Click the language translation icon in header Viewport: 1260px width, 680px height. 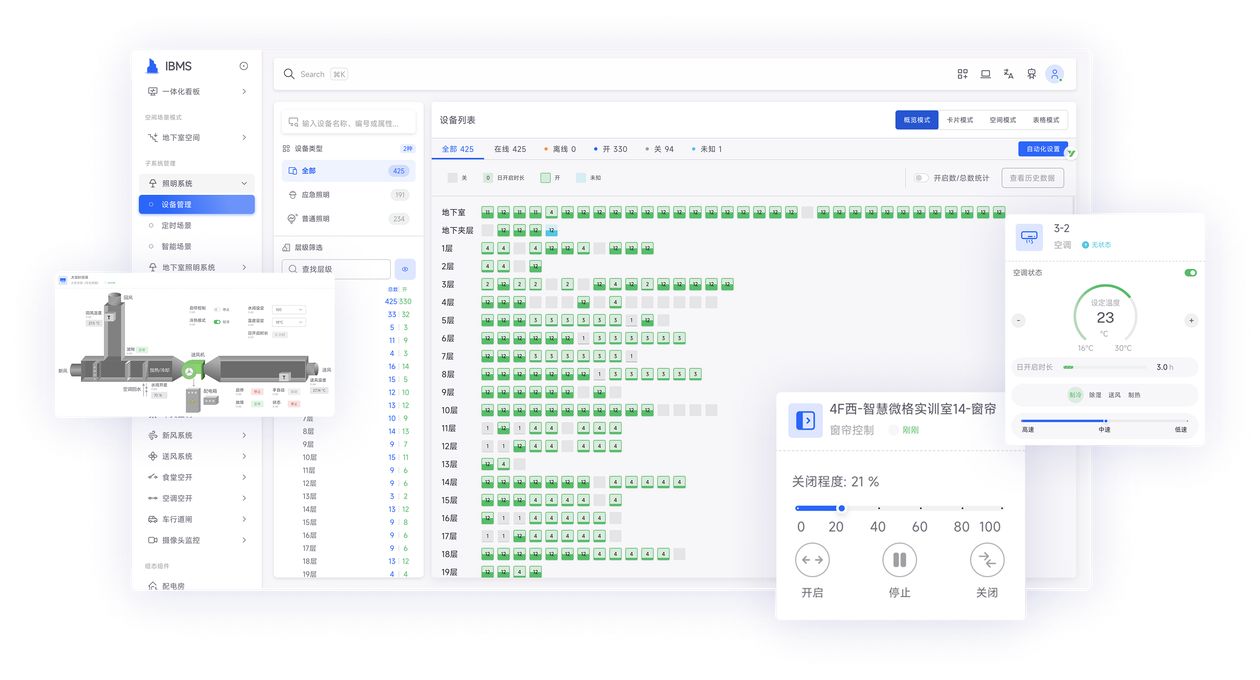click(1008, 74)
